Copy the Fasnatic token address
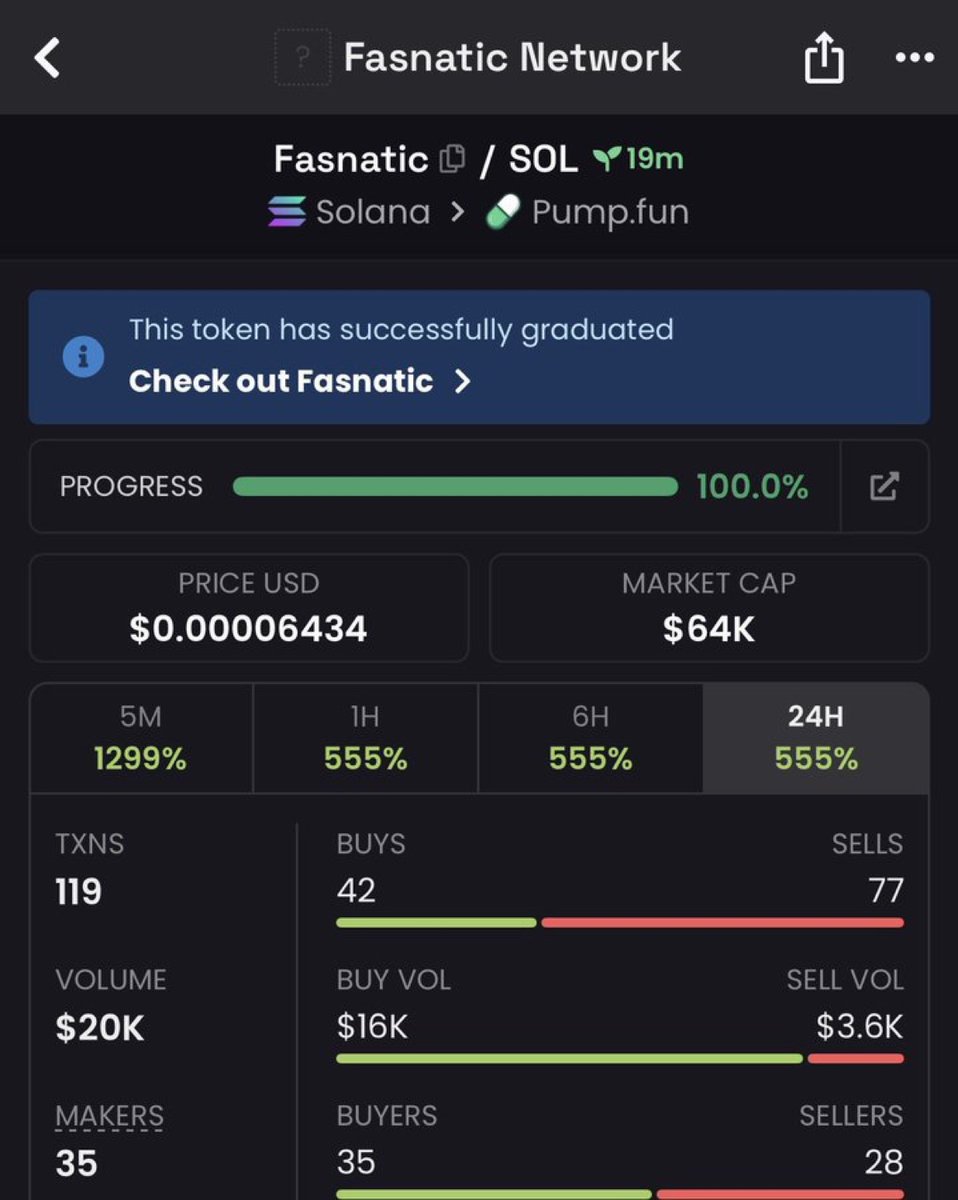The image size is (958, 1200). click(x=452, y=159)
